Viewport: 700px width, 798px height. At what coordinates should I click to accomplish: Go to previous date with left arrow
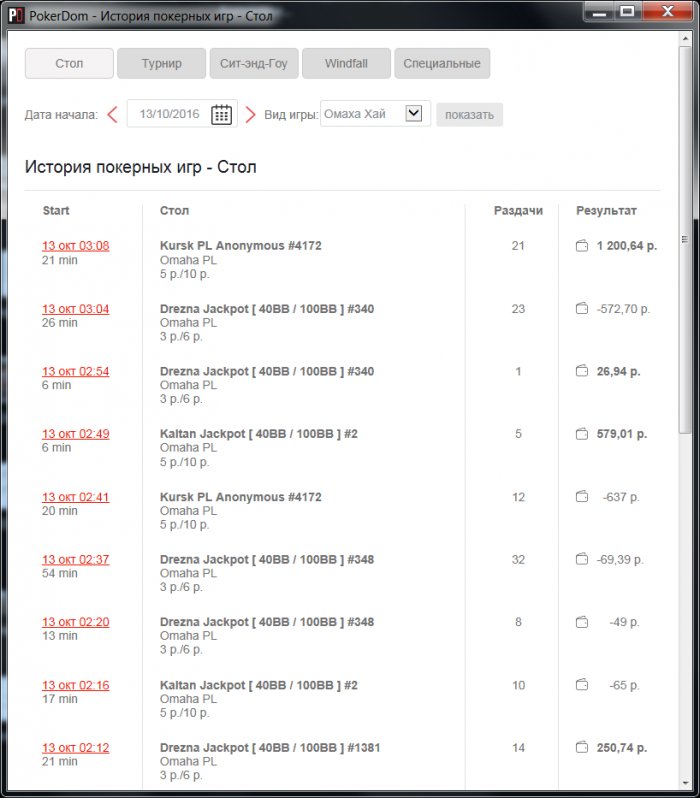(113, 115)
